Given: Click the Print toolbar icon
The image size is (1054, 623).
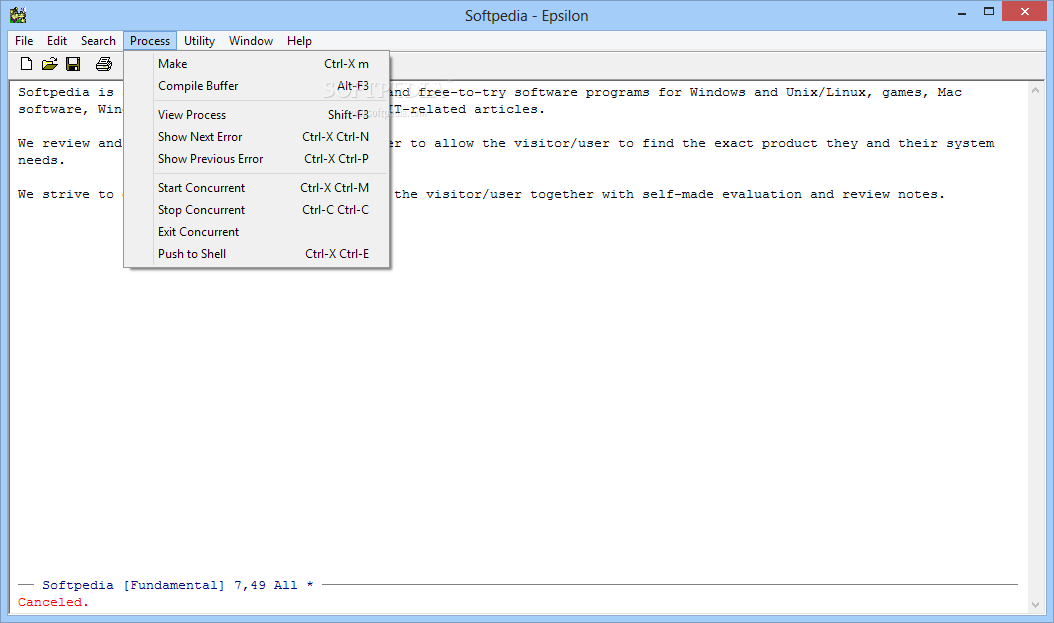Looking at the screenshot, I should (104, 64).
